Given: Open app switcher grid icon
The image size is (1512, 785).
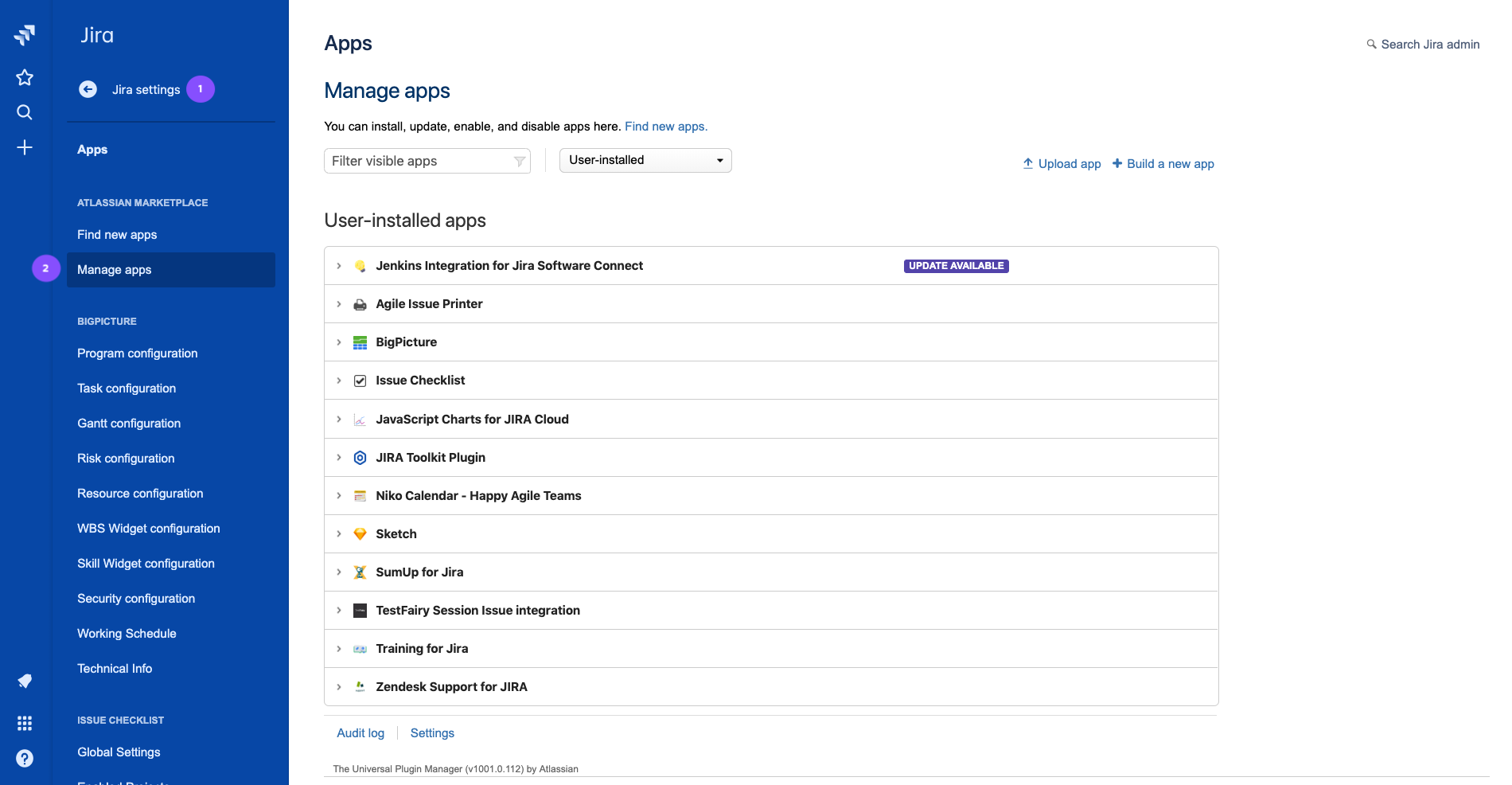Looking at the screenshot, I should (x=25, y=723).
